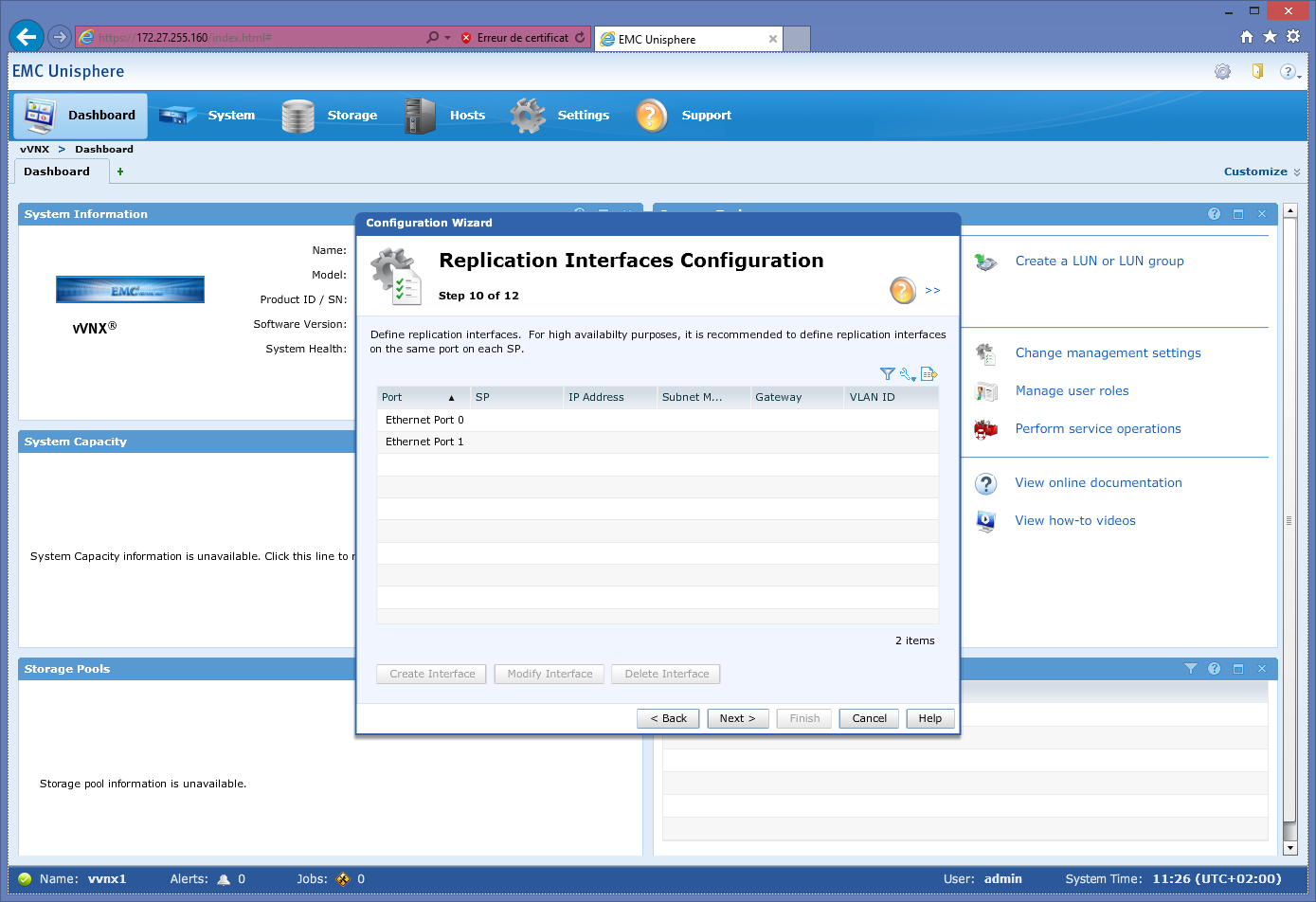The width and height of the screenshot is (1316, 902).
Task: Expand wizard help with double chevron
Action: click(932, 290)
